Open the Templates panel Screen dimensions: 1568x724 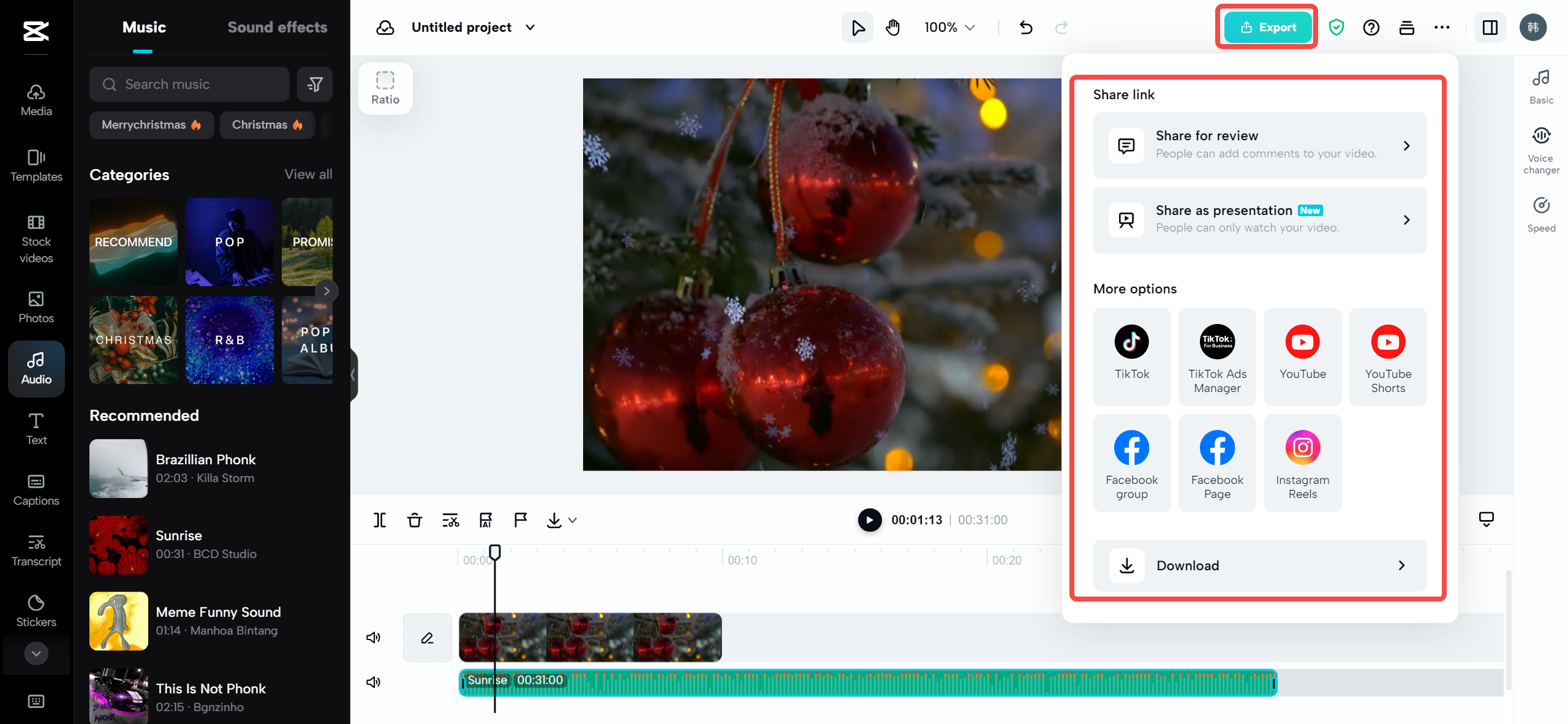[x=36, y=165]
